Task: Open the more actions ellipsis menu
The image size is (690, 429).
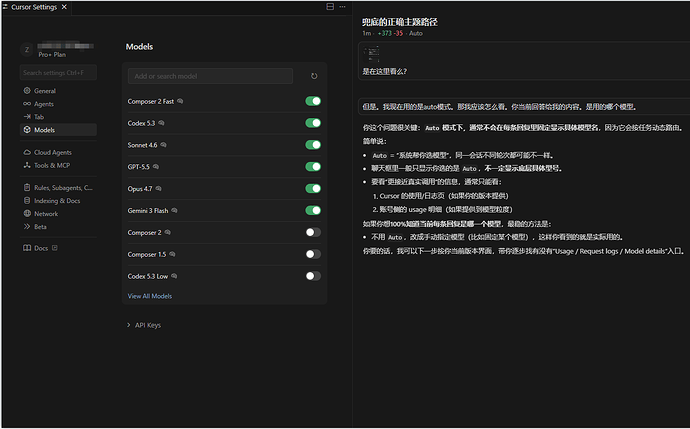Action: pos(342,7)
